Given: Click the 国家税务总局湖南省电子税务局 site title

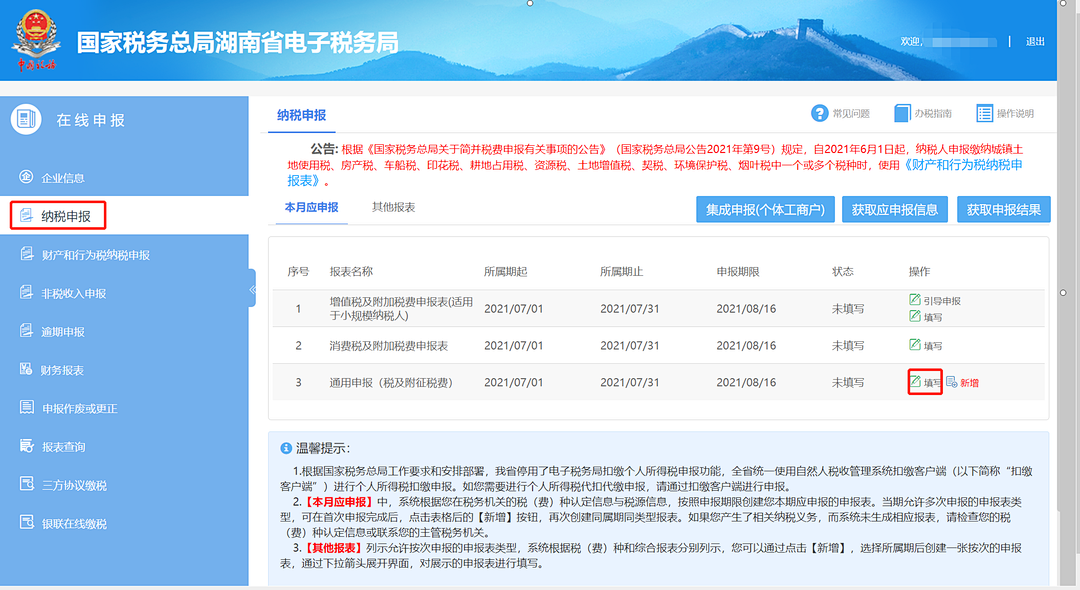Looking at the screenshot, I should [238, 43].
